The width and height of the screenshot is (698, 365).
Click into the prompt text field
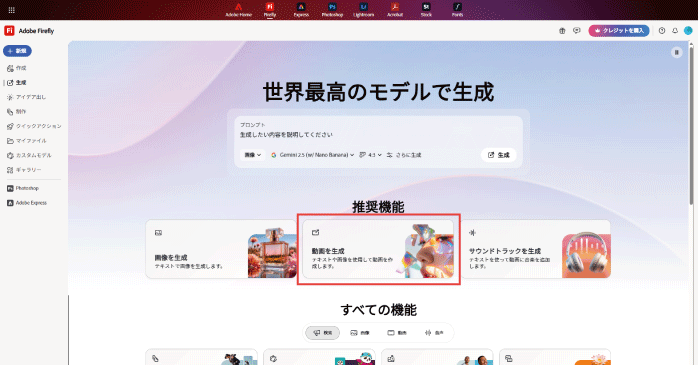[x=378, y=134]
